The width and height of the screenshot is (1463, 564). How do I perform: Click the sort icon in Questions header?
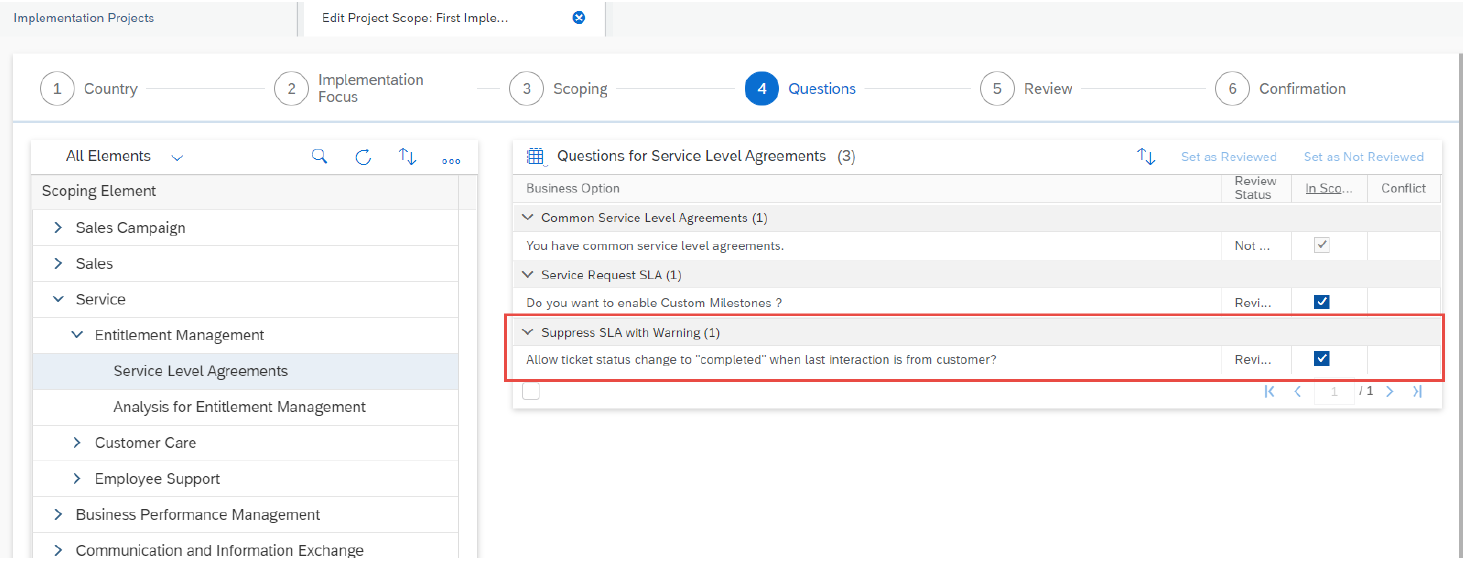point(1146,156)
